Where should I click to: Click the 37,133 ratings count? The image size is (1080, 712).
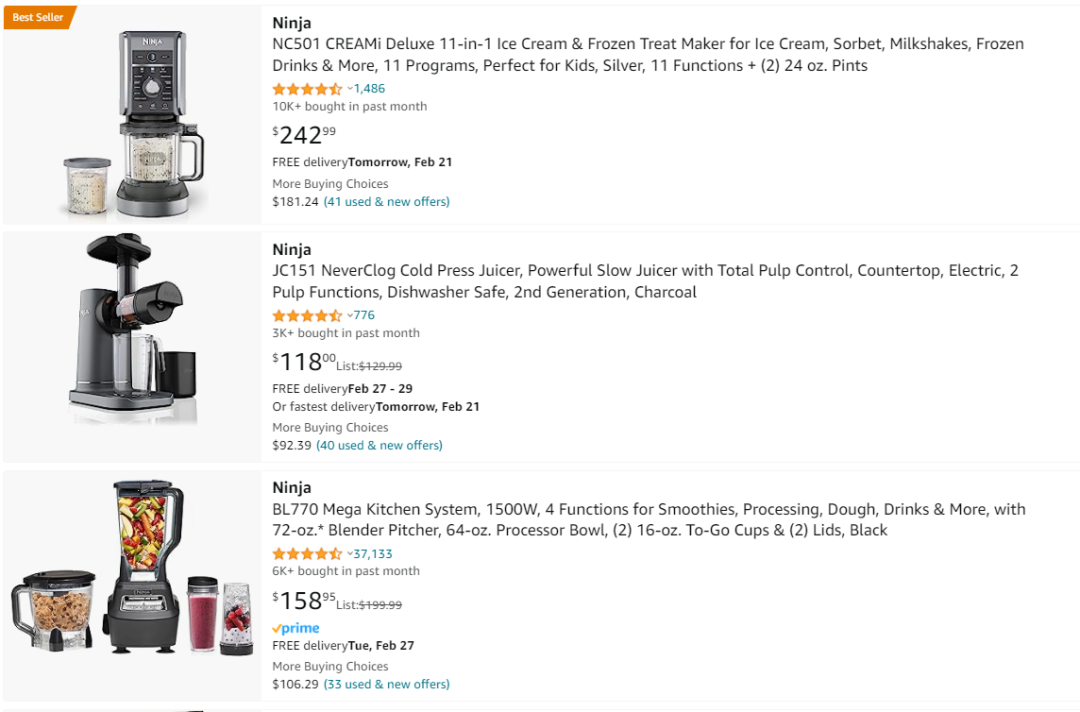pos(373,554)
